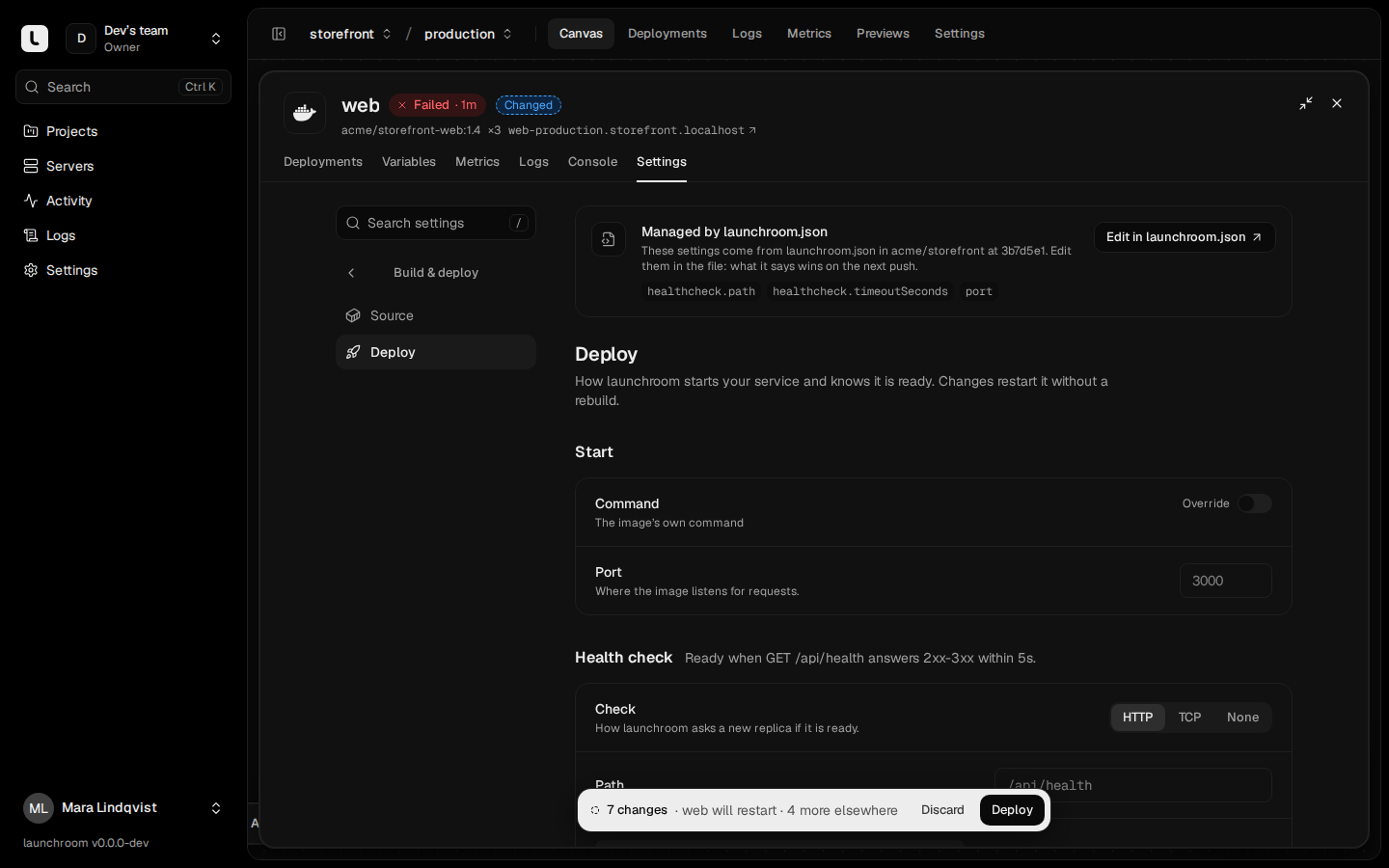Image resolution: width=1389 pixels, height=868 pixels.
Task: Click Edit in launchroom.json button
Action: 1185,237
